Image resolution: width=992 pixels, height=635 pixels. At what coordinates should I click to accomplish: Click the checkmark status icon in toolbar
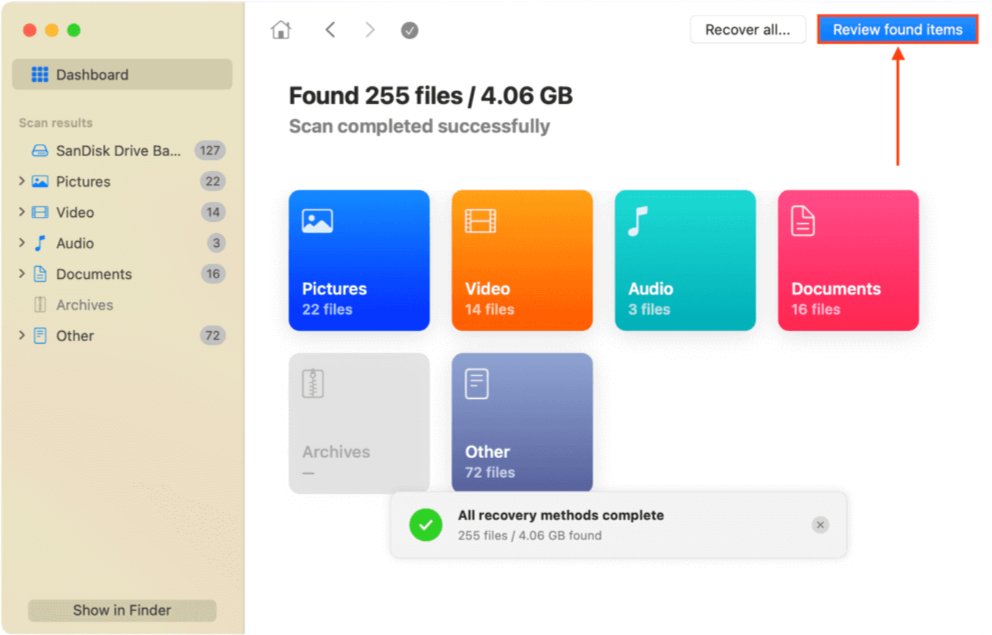pyautogui.click(x=409, y=30)
